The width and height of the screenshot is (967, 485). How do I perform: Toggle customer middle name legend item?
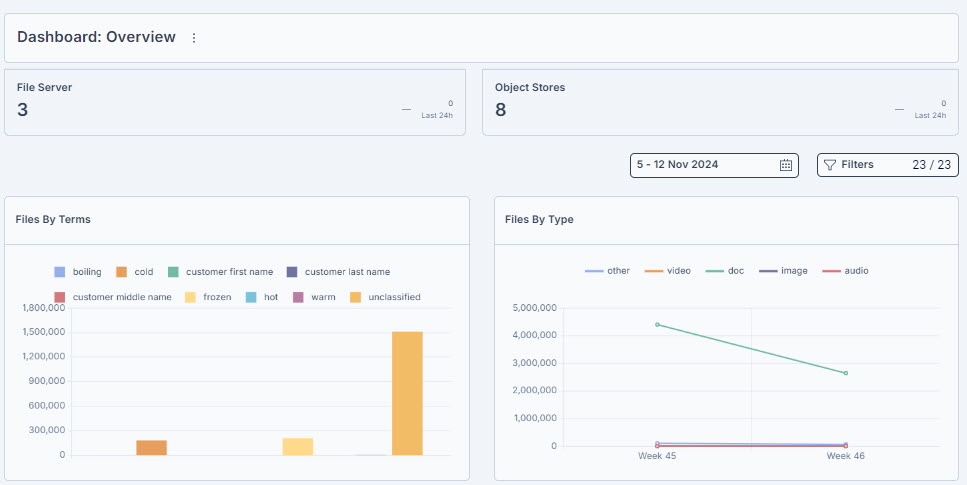(x=113, y=297)
